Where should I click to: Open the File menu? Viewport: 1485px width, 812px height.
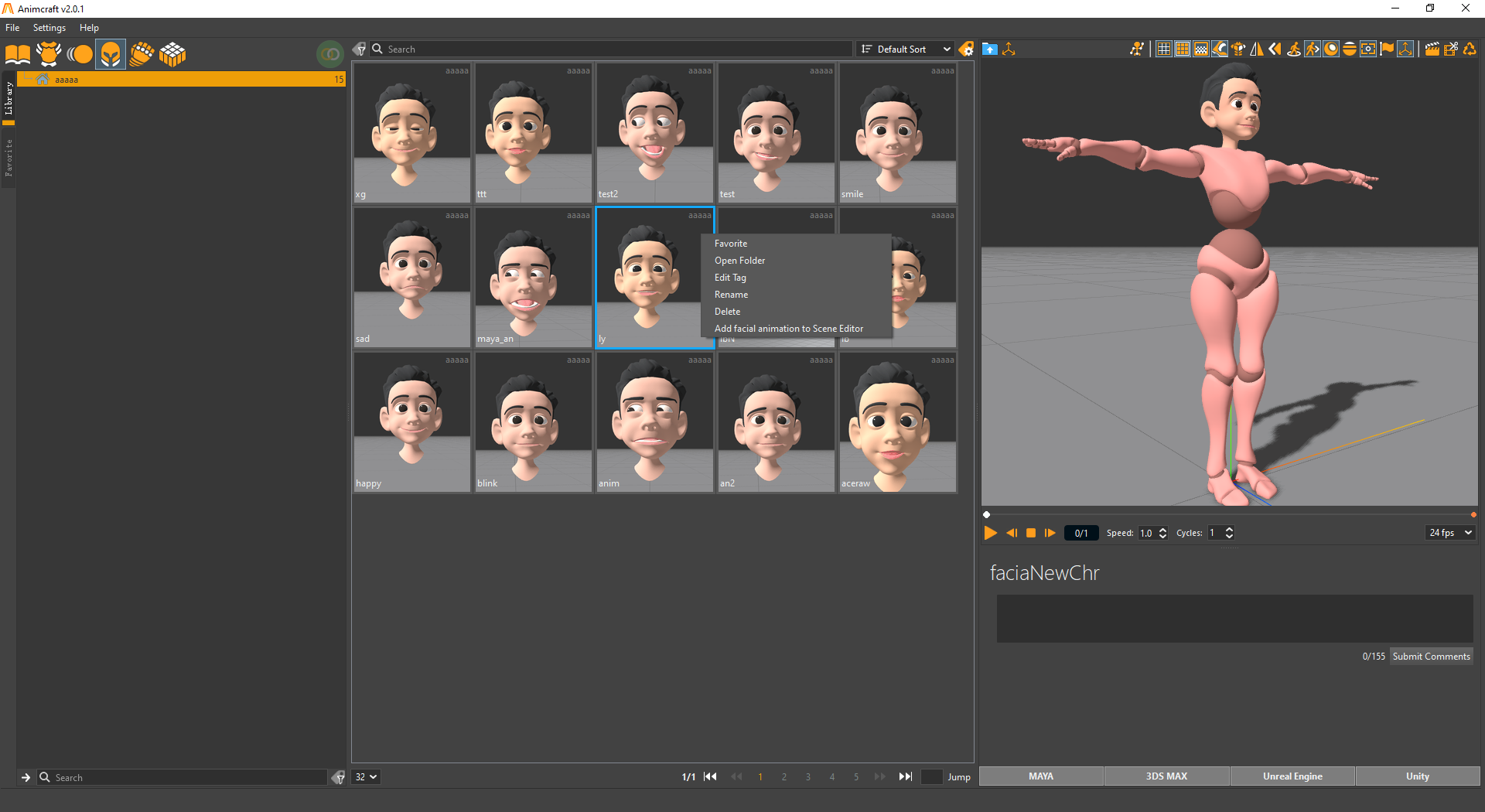[12, 28]
